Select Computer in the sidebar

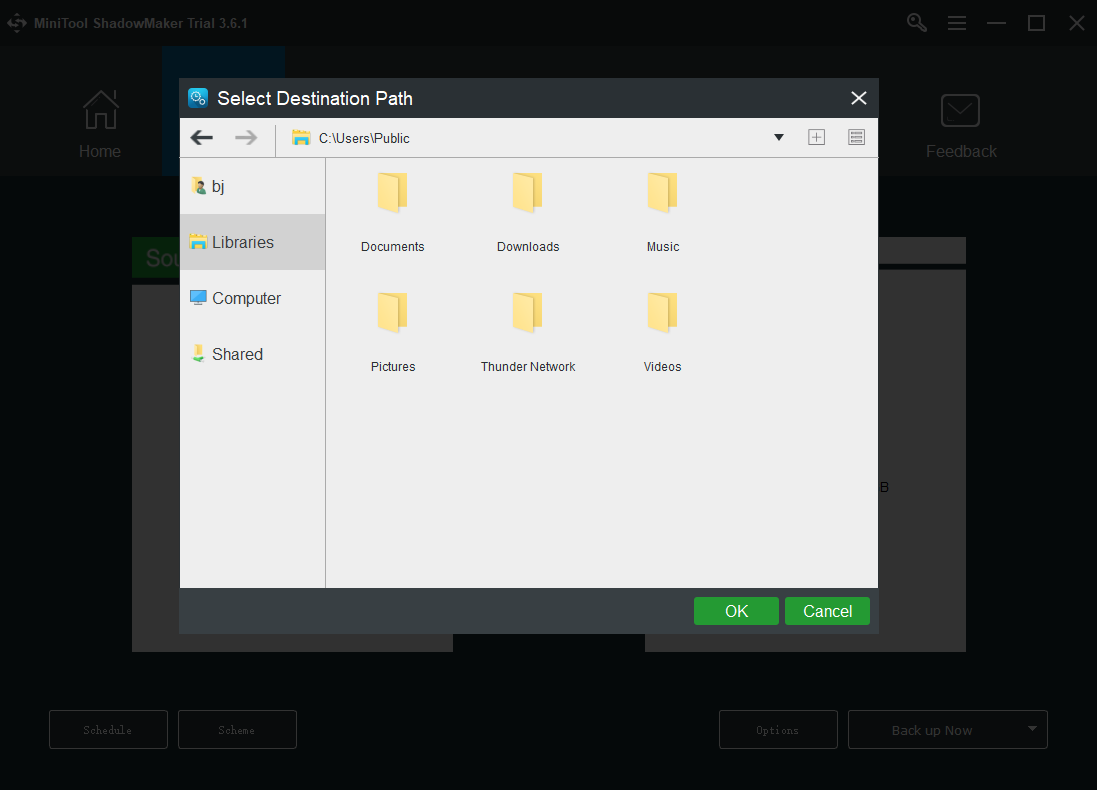(x=246, y=298)
